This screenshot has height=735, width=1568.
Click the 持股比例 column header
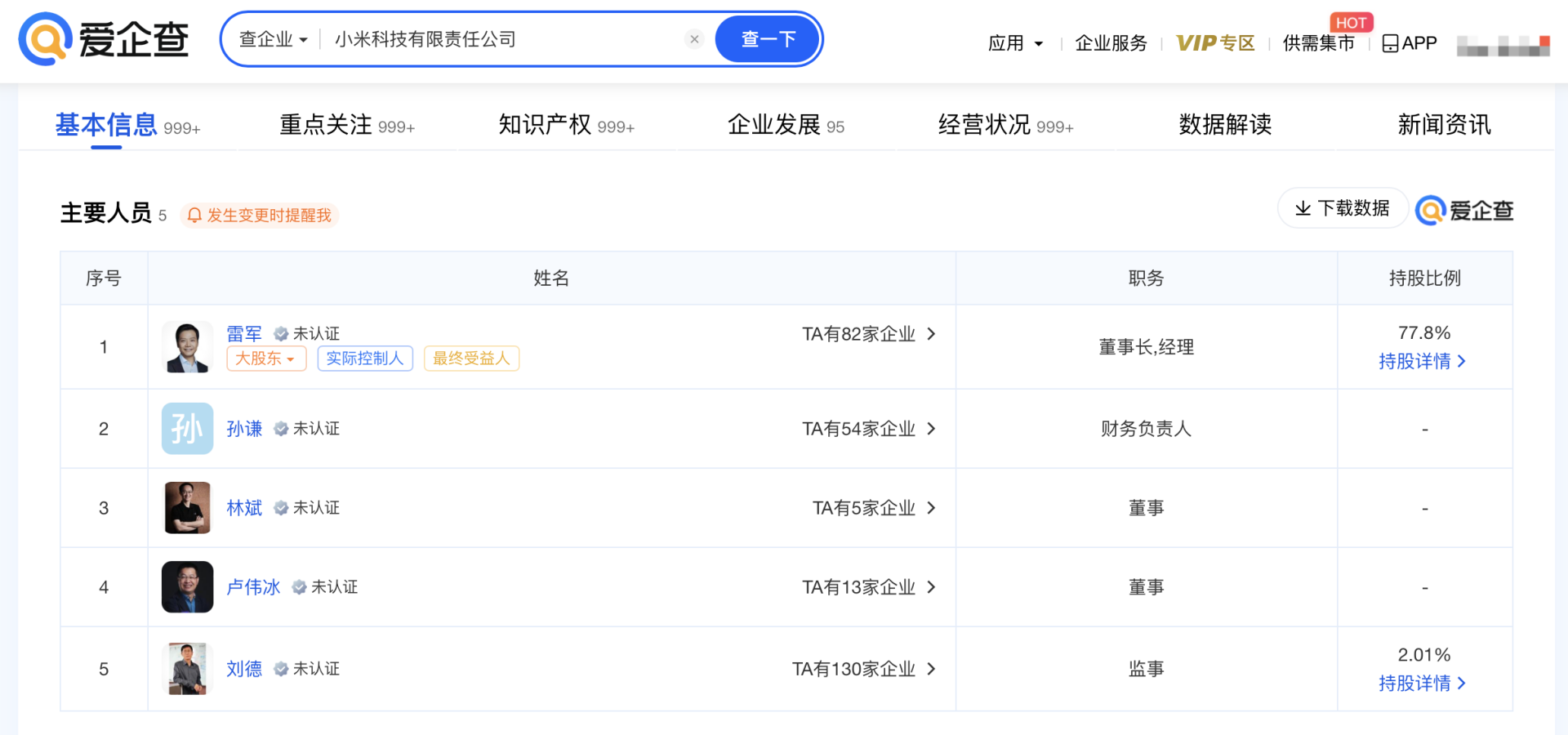1424,278
